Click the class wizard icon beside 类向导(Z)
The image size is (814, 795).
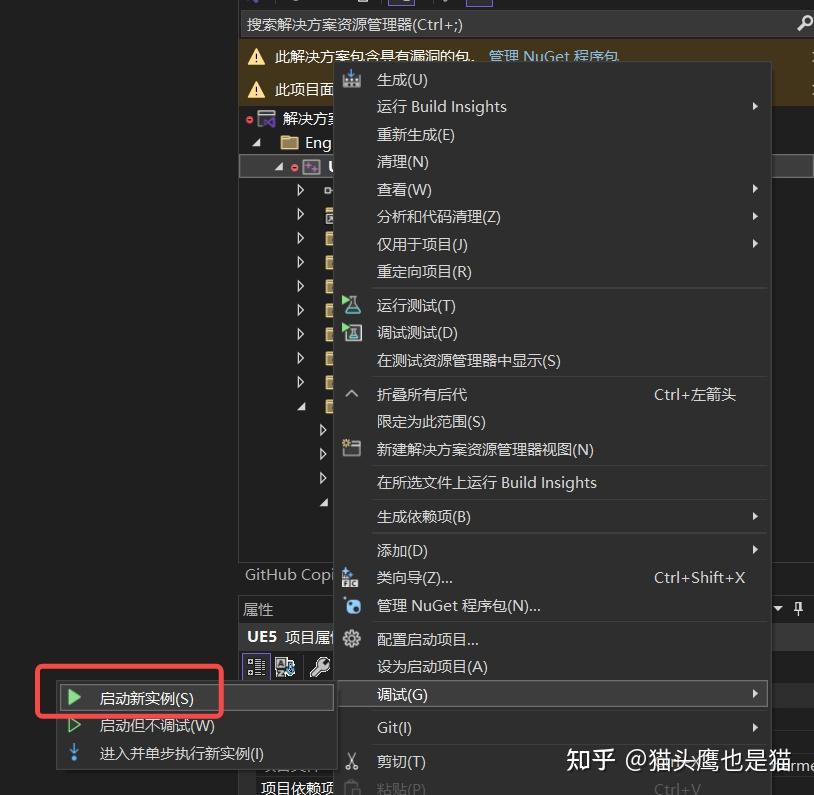(x=351, y=577)
